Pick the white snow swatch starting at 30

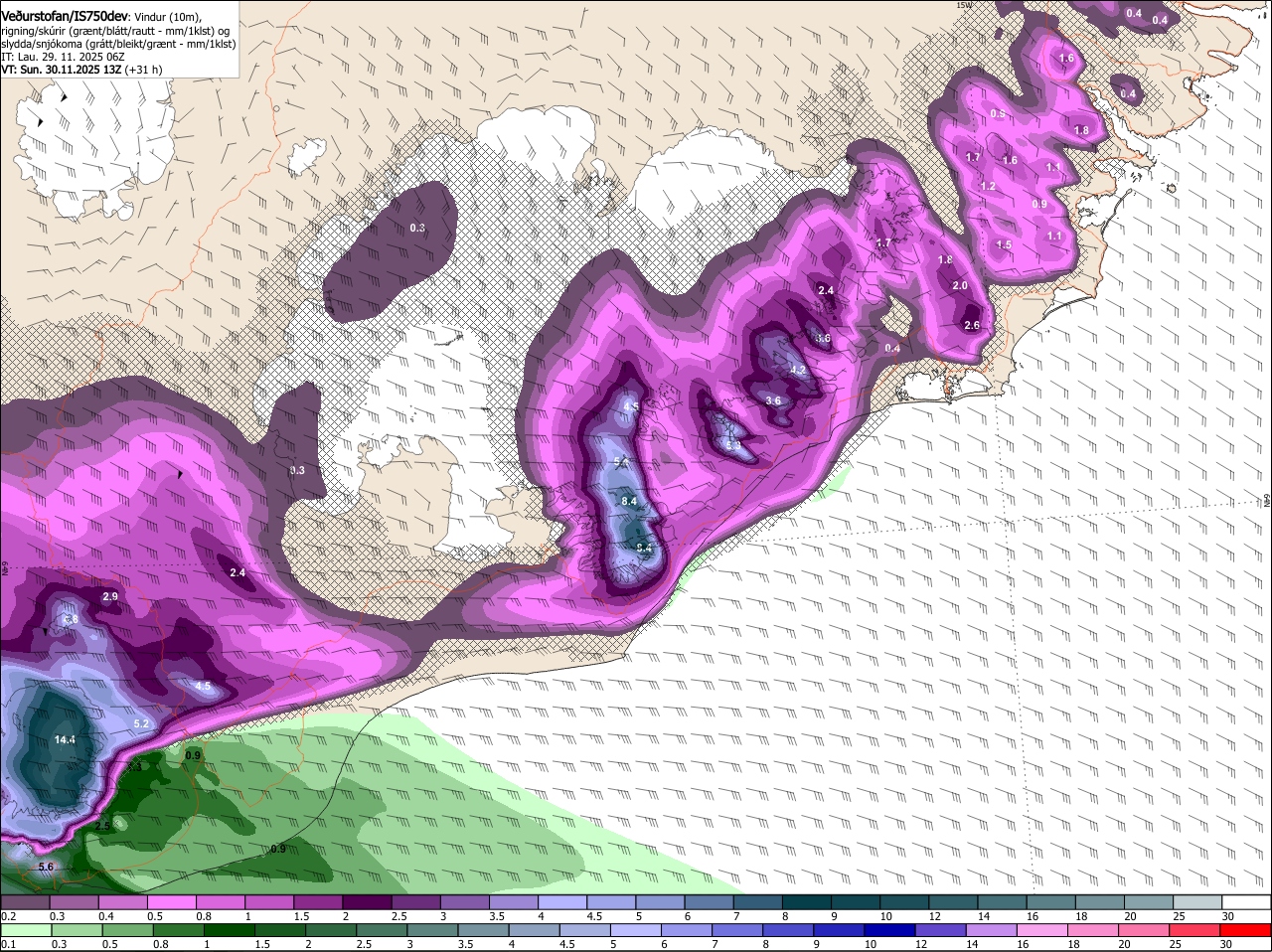pyautogui.click(x=1246, y=901)
